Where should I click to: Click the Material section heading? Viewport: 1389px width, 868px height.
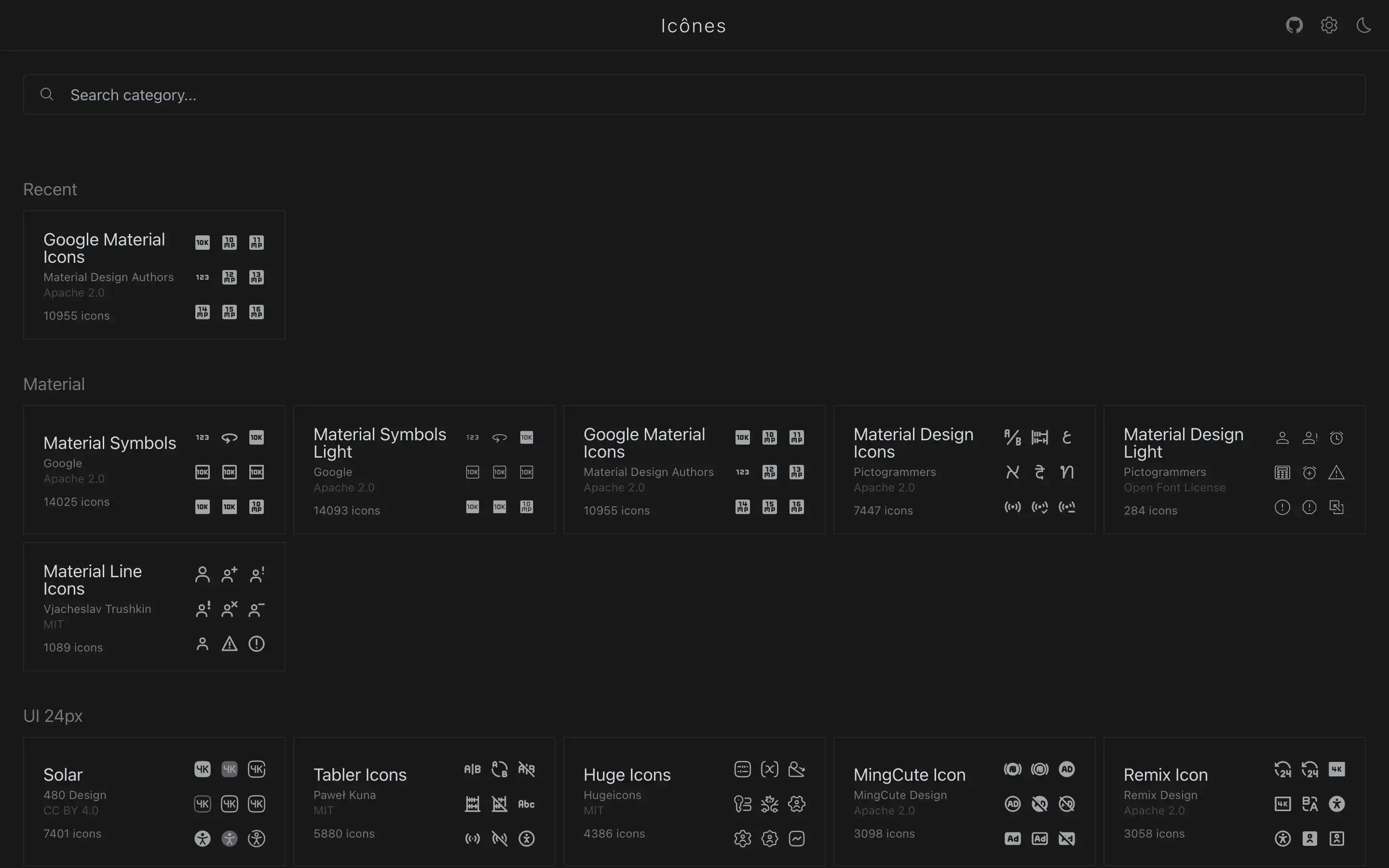point(54,384)
